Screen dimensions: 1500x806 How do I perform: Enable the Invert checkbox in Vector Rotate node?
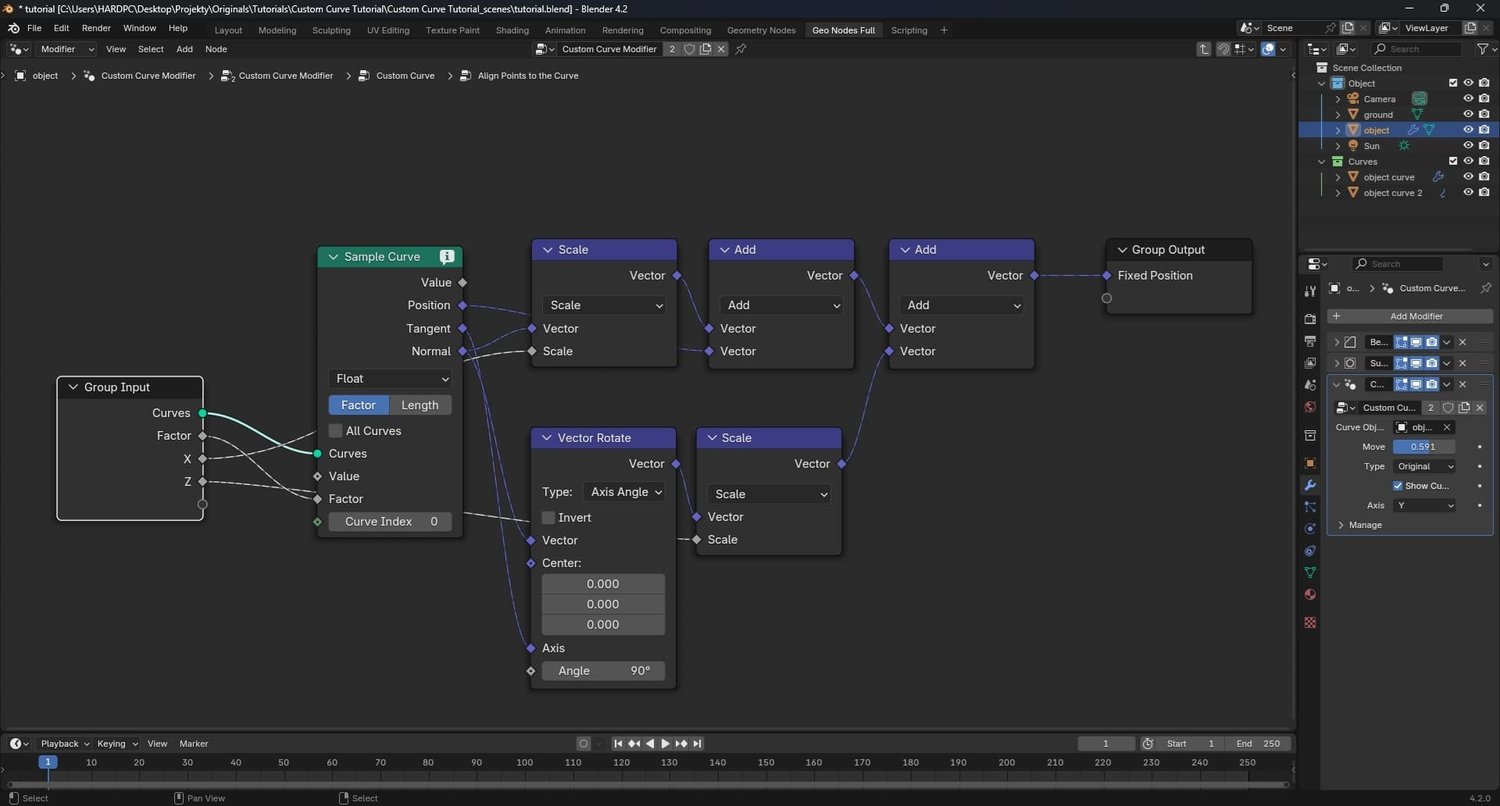(548, 517)
